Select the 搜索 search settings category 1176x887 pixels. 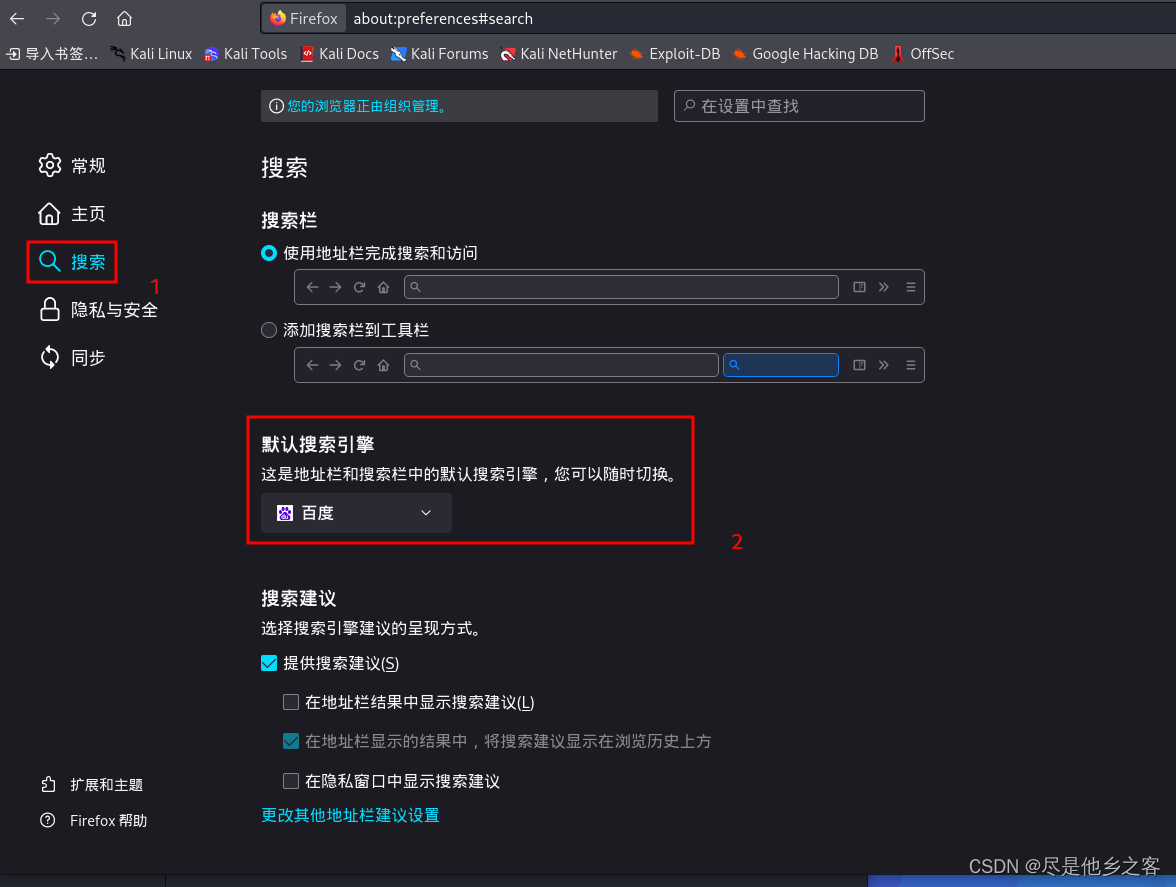click(x=72, y=262)
